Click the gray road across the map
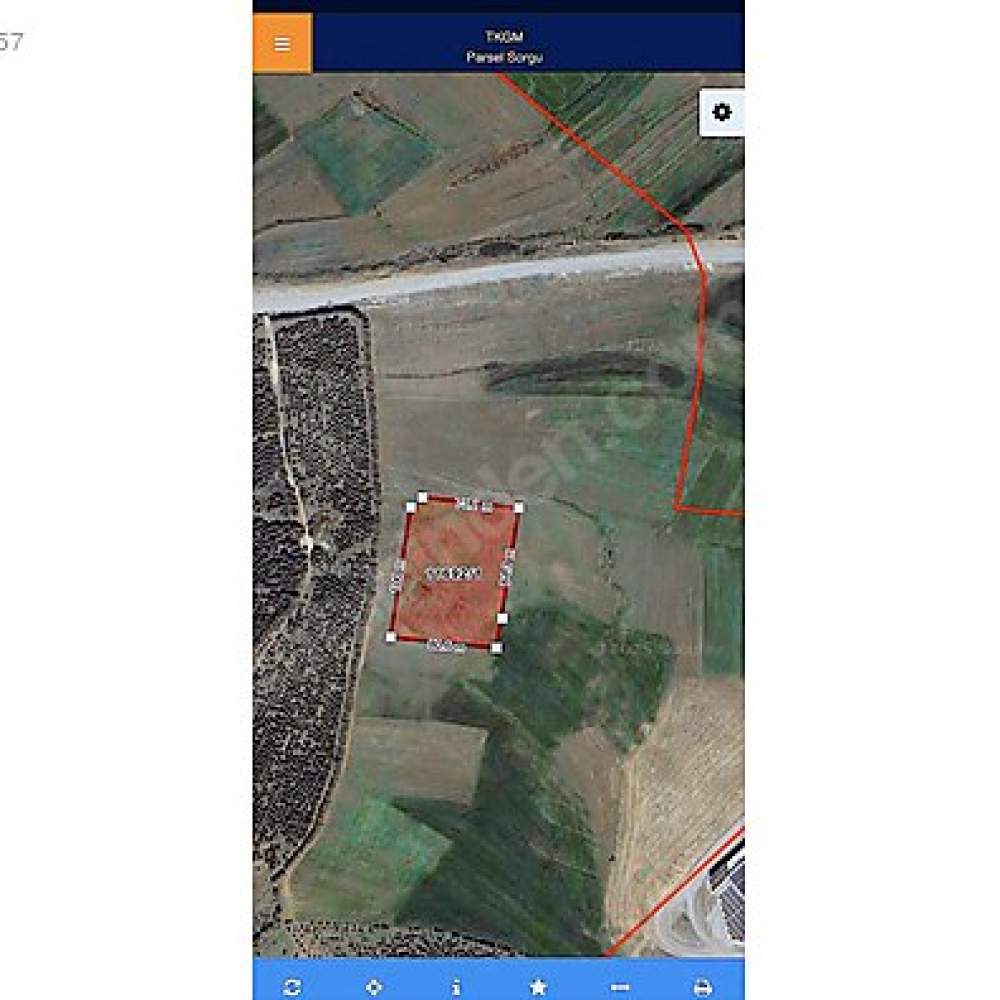The width and height of the screenshot is (1000, 1000). [x=499, y=274]
